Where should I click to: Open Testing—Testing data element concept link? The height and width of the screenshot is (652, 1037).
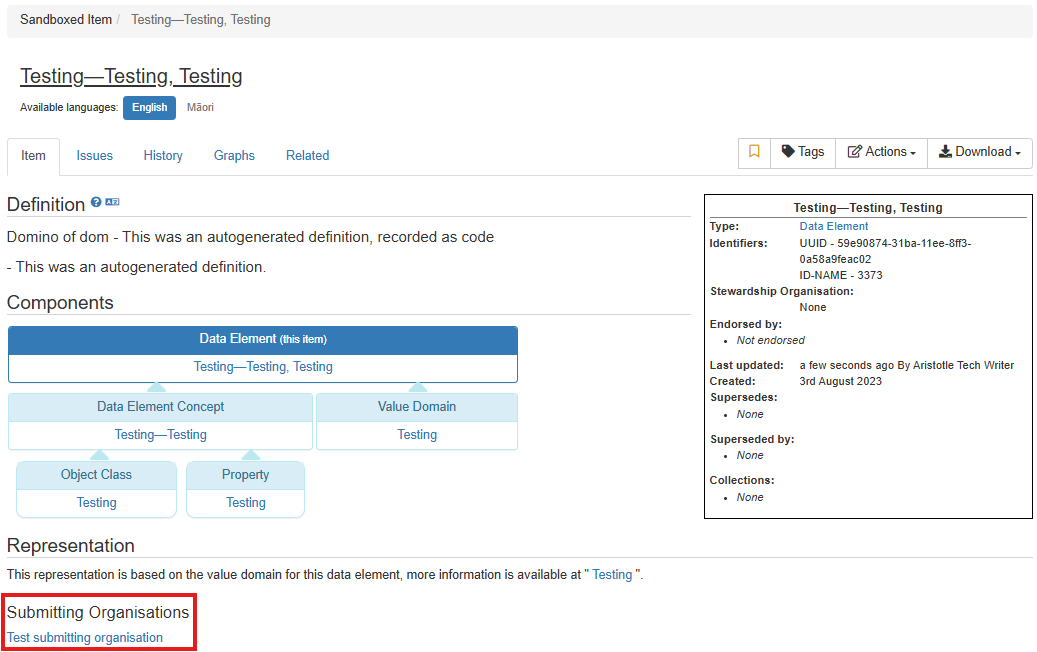point(160,435)
